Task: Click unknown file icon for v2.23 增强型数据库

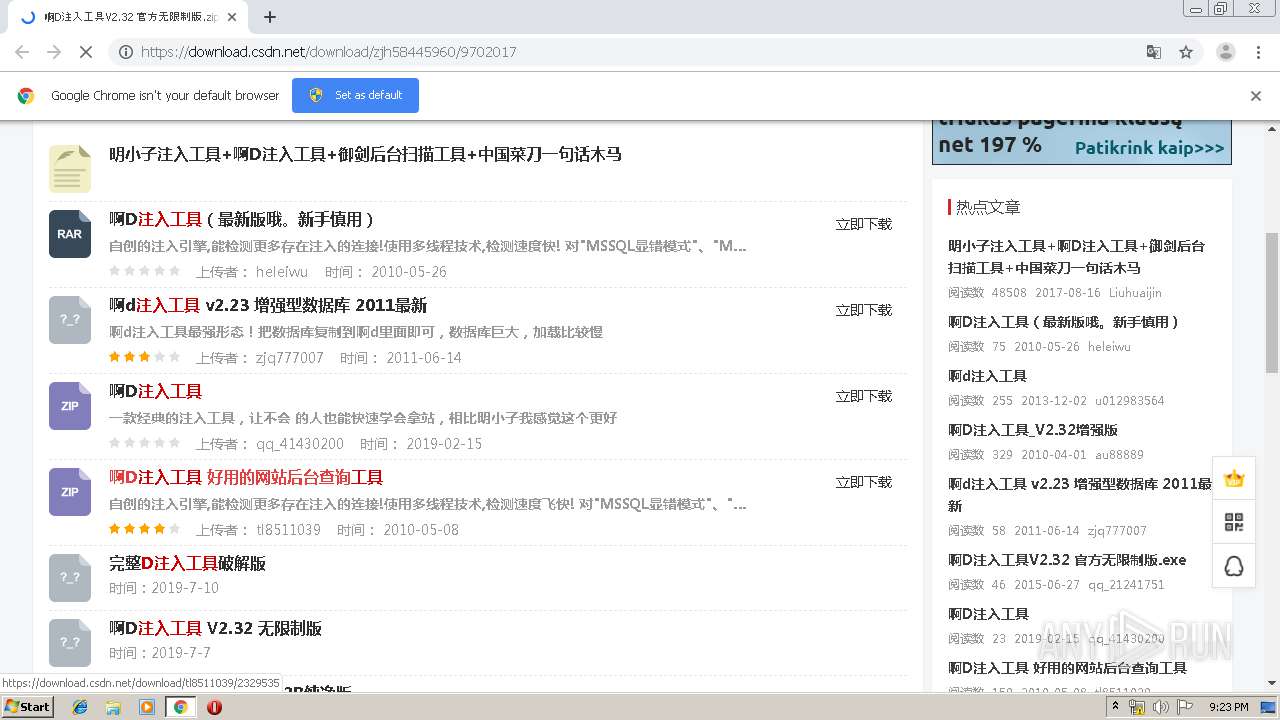Action: [70, 320]
